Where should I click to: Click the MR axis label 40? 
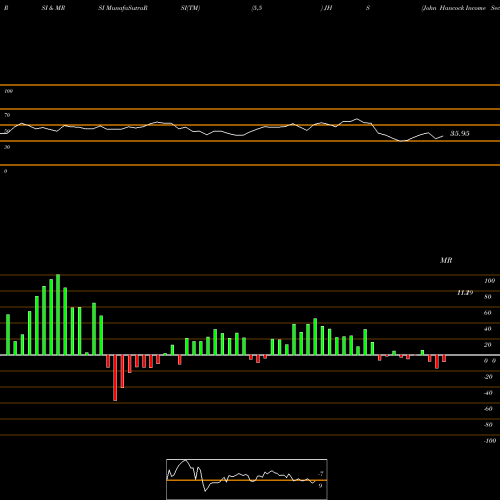[488, 329]
